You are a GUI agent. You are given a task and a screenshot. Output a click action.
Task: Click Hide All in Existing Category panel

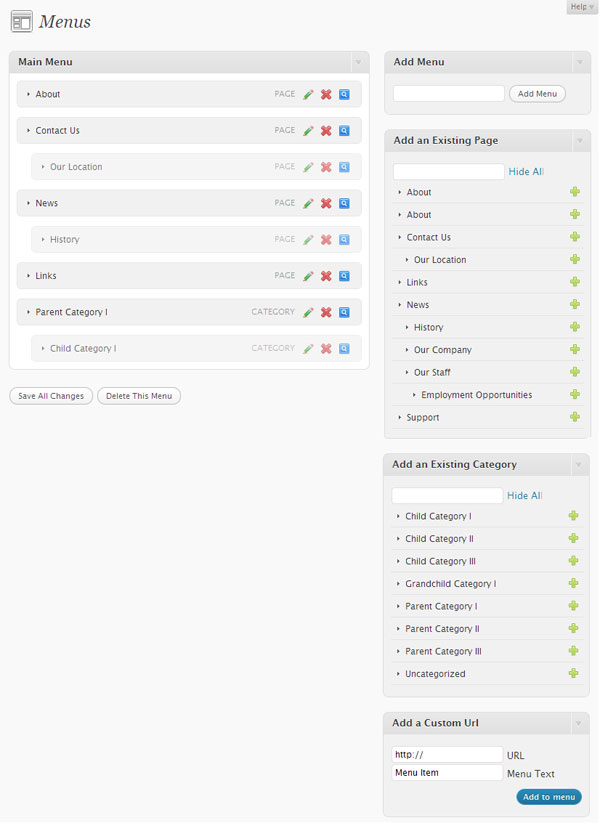524,495
